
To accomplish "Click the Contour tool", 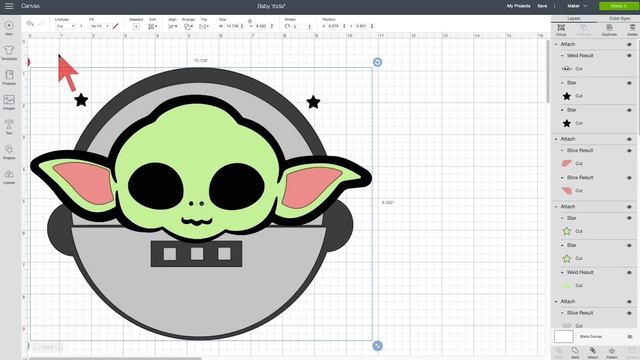I will click(632, 353).
